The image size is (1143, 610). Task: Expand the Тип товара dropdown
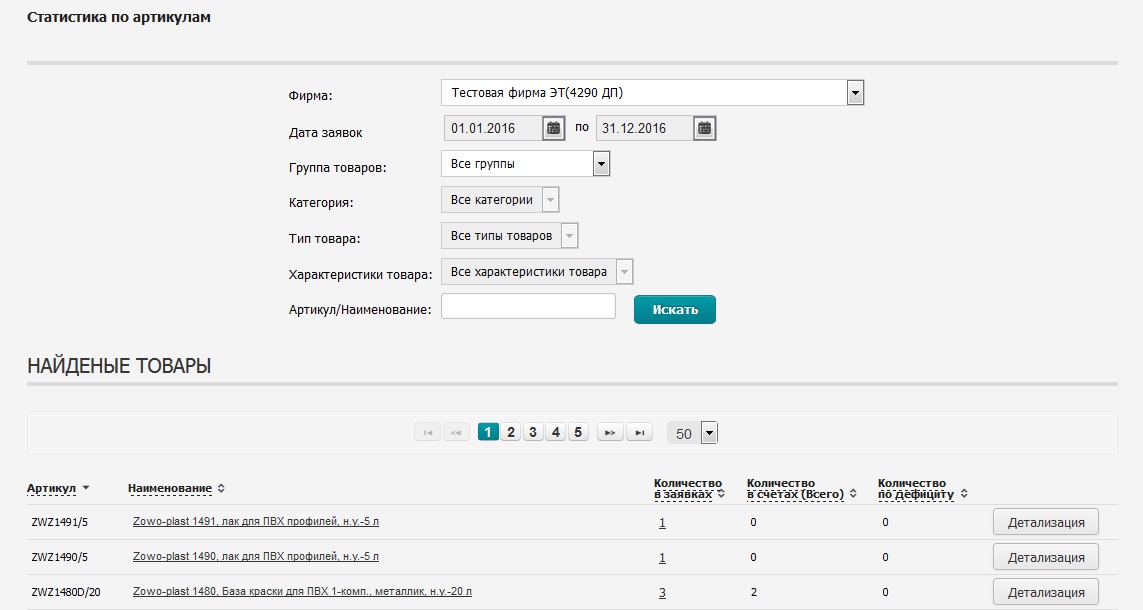(x=569, y=236)
